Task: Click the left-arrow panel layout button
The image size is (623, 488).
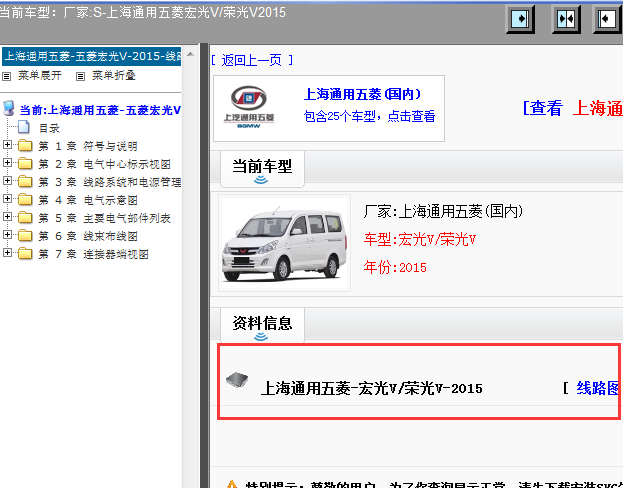Action: 608,19
